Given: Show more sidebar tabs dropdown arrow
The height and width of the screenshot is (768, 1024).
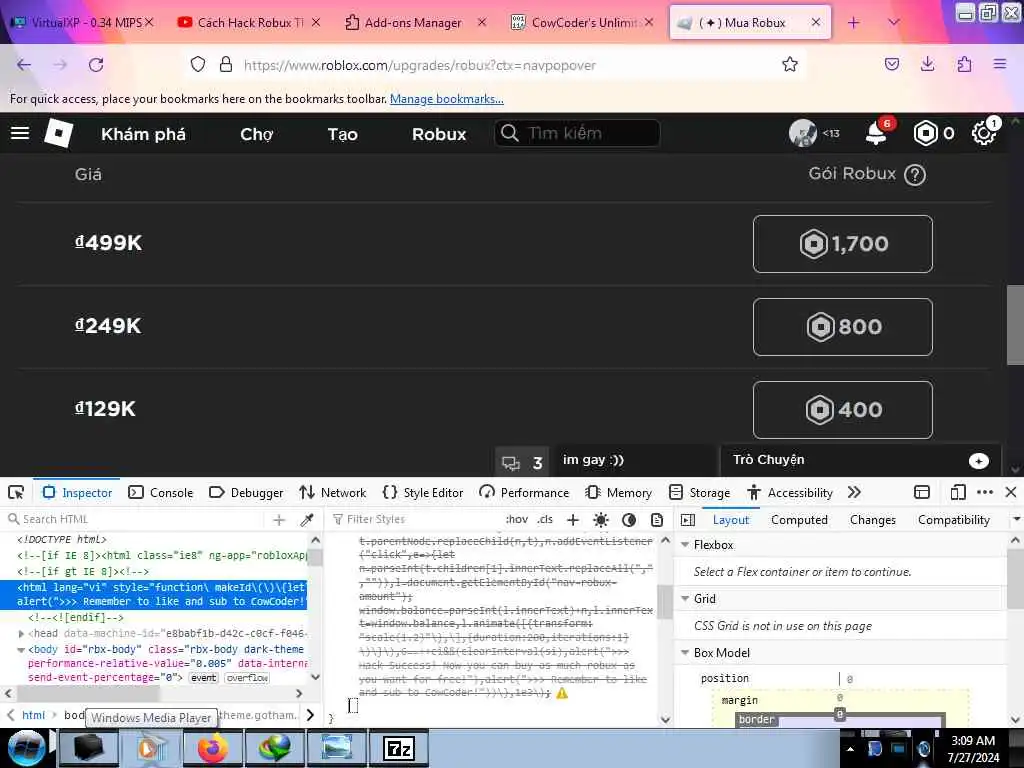Looking at the screenshot, I should (x=1016, y=520).
